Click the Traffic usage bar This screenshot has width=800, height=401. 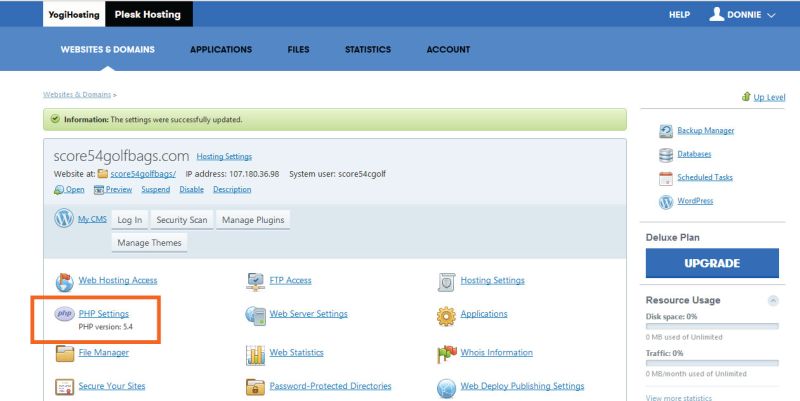(x=712, y=363)
